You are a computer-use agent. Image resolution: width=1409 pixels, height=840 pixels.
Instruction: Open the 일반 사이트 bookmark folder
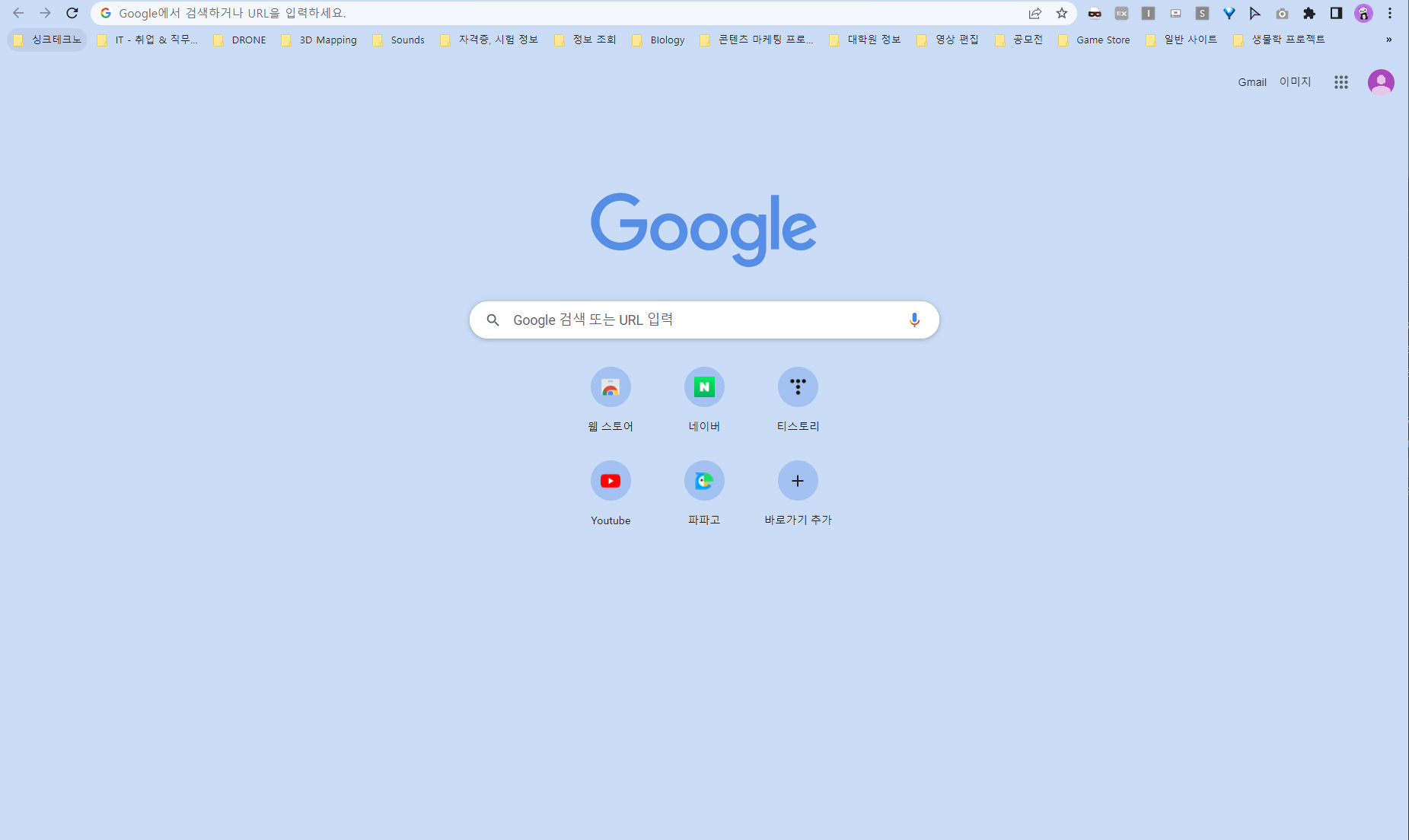[x=1182, y=40]
